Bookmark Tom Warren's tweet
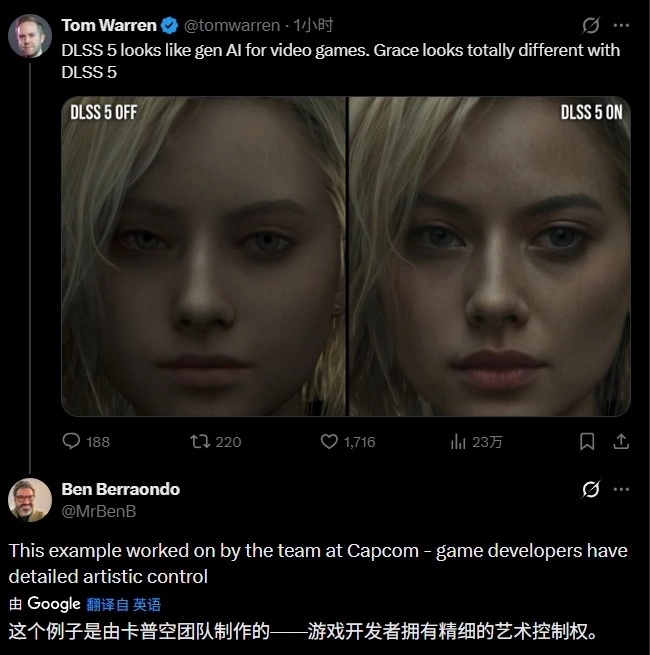The image size is (650, 655). pyautogui.click(x=587, y=442)
